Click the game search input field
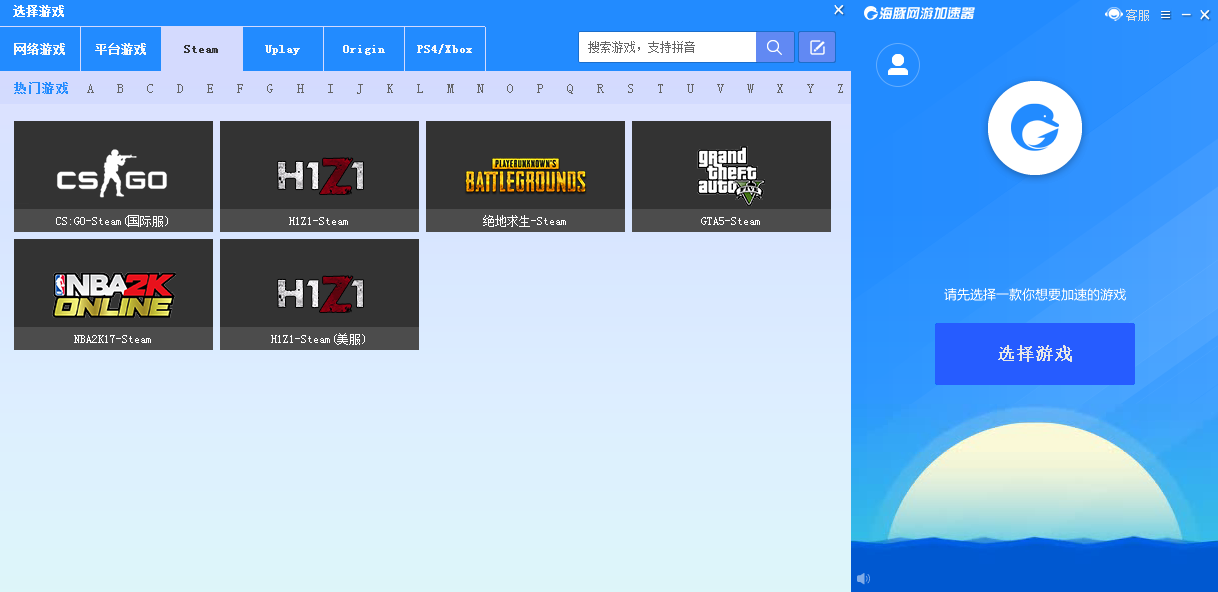The image size is (1218, 592). point(667,47)
